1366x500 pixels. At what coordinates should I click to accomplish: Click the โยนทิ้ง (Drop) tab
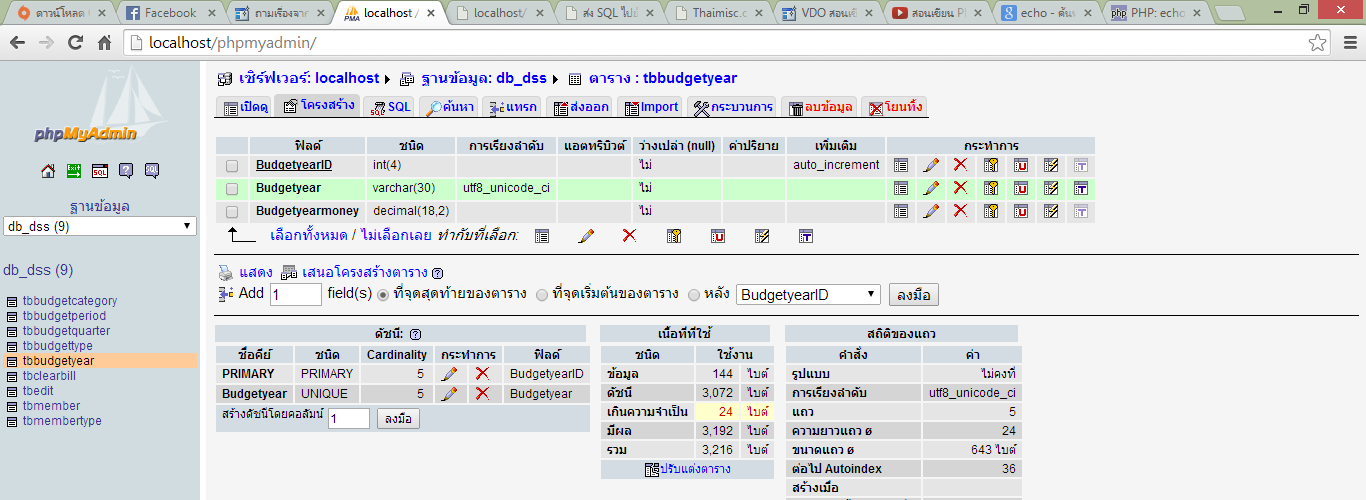coord(895,106)
